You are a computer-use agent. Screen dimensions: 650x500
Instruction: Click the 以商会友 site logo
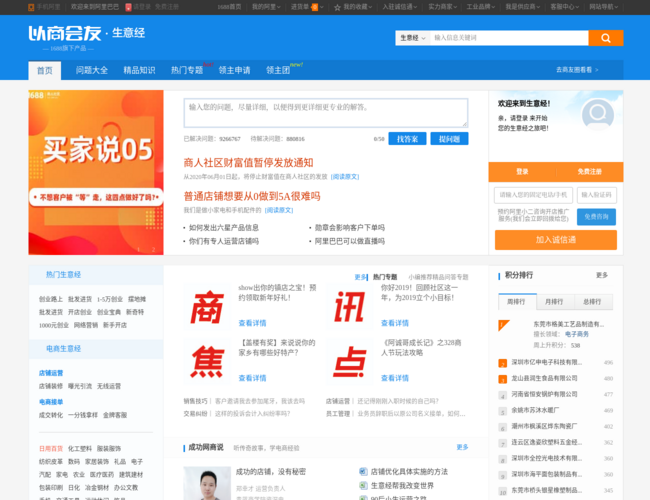coord(65,33)
